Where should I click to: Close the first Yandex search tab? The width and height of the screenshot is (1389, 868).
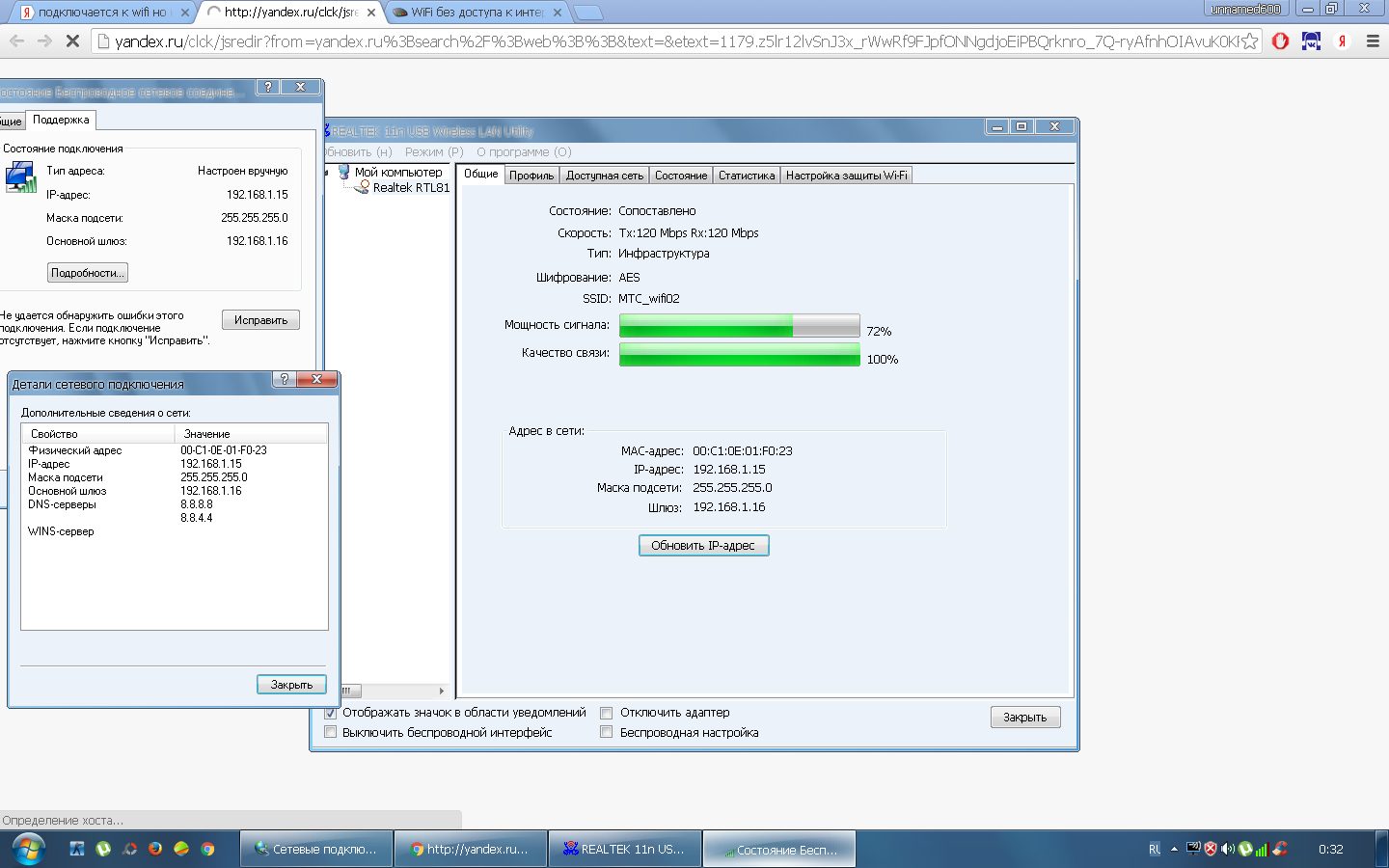[185, 13]
